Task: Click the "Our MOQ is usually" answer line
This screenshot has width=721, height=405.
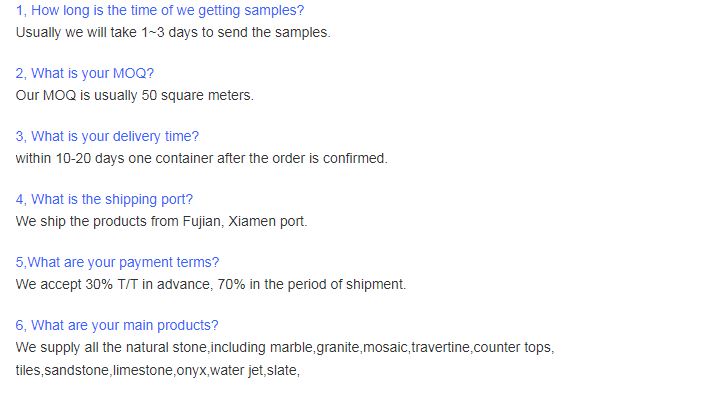Action: tap(135, 96)
